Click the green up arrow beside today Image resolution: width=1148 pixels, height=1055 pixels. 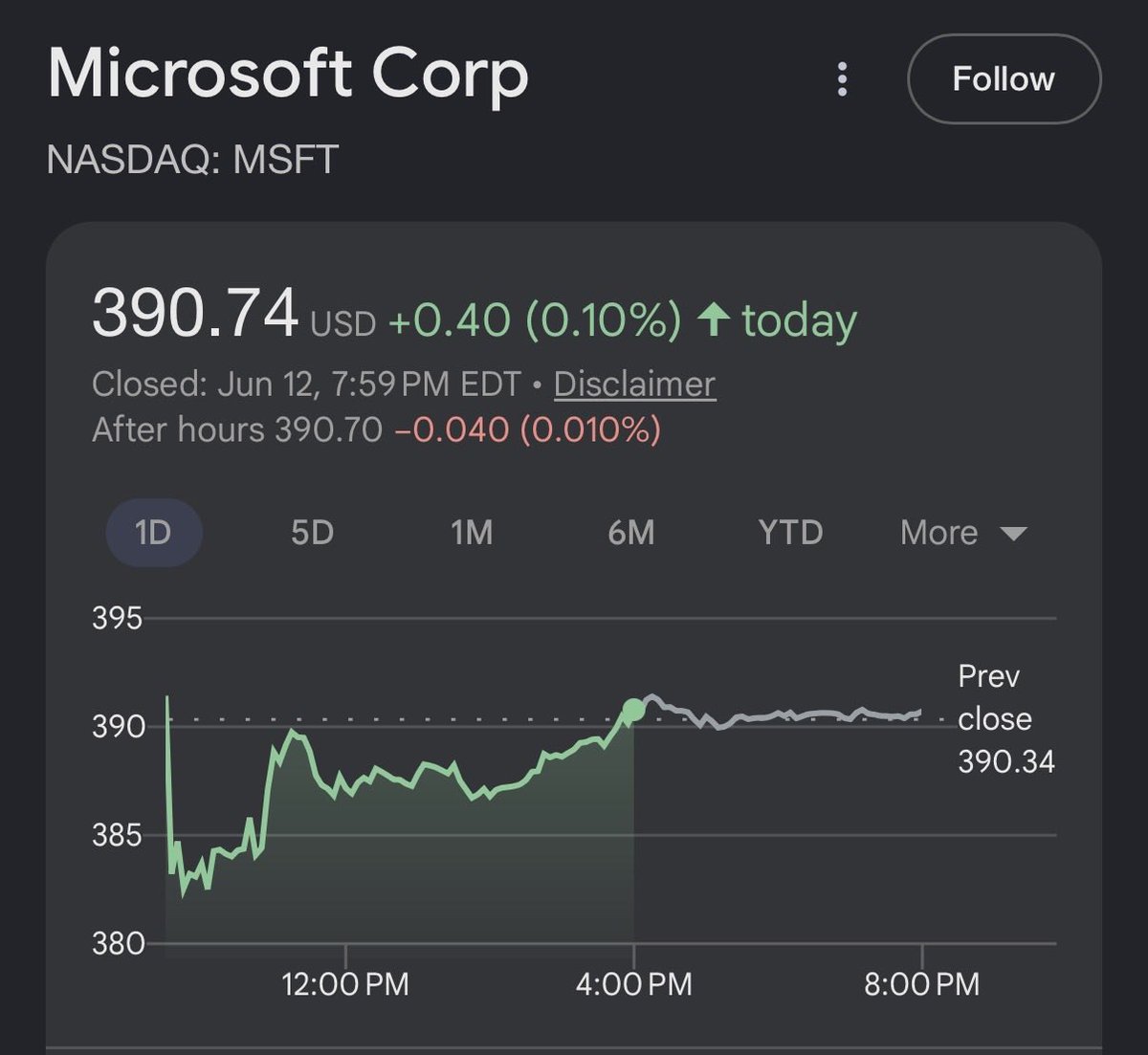[x=714, y=319]
